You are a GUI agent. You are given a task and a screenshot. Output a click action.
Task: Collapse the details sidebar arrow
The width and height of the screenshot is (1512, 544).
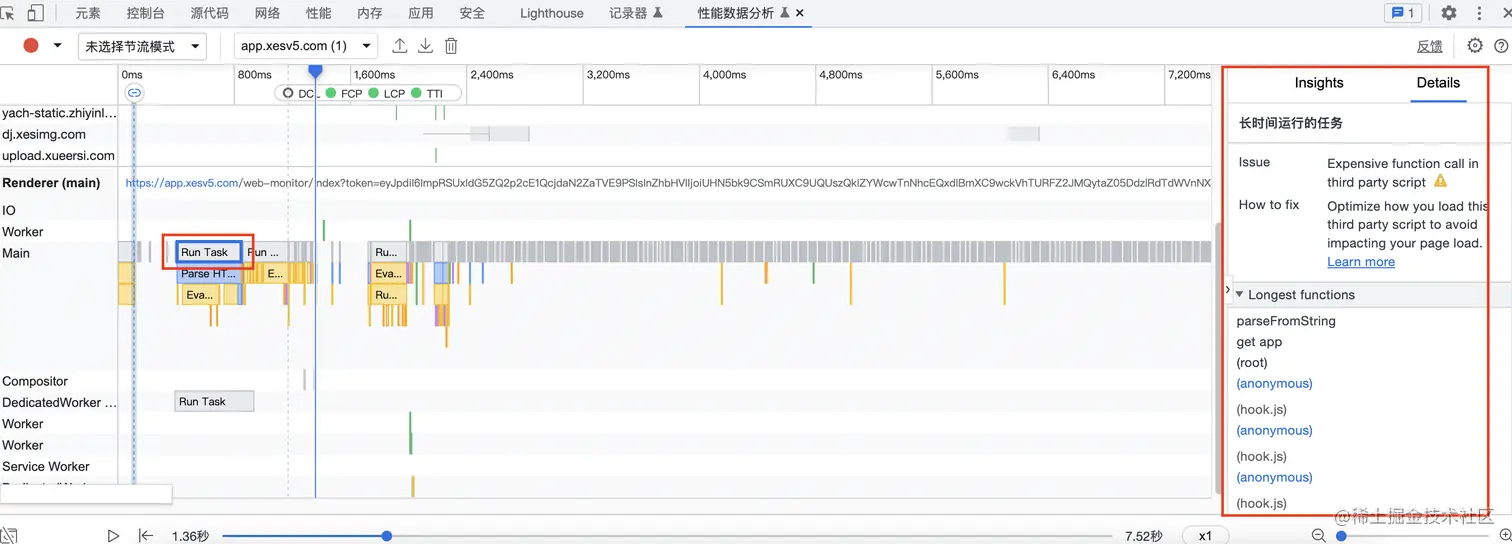pyautogui.click(x=1227, y=290)
